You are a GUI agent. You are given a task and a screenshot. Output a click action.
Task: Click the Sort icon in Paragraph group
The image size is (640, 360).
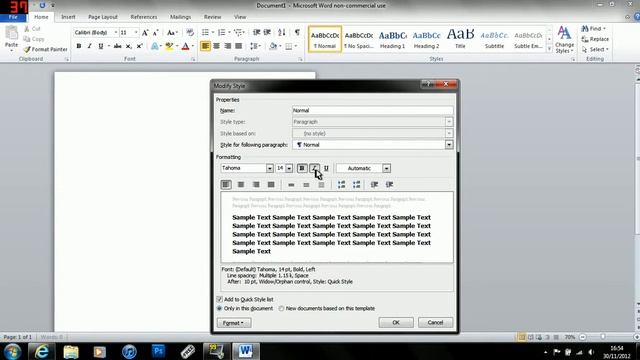pyautogui.click(x=282, y=33)
